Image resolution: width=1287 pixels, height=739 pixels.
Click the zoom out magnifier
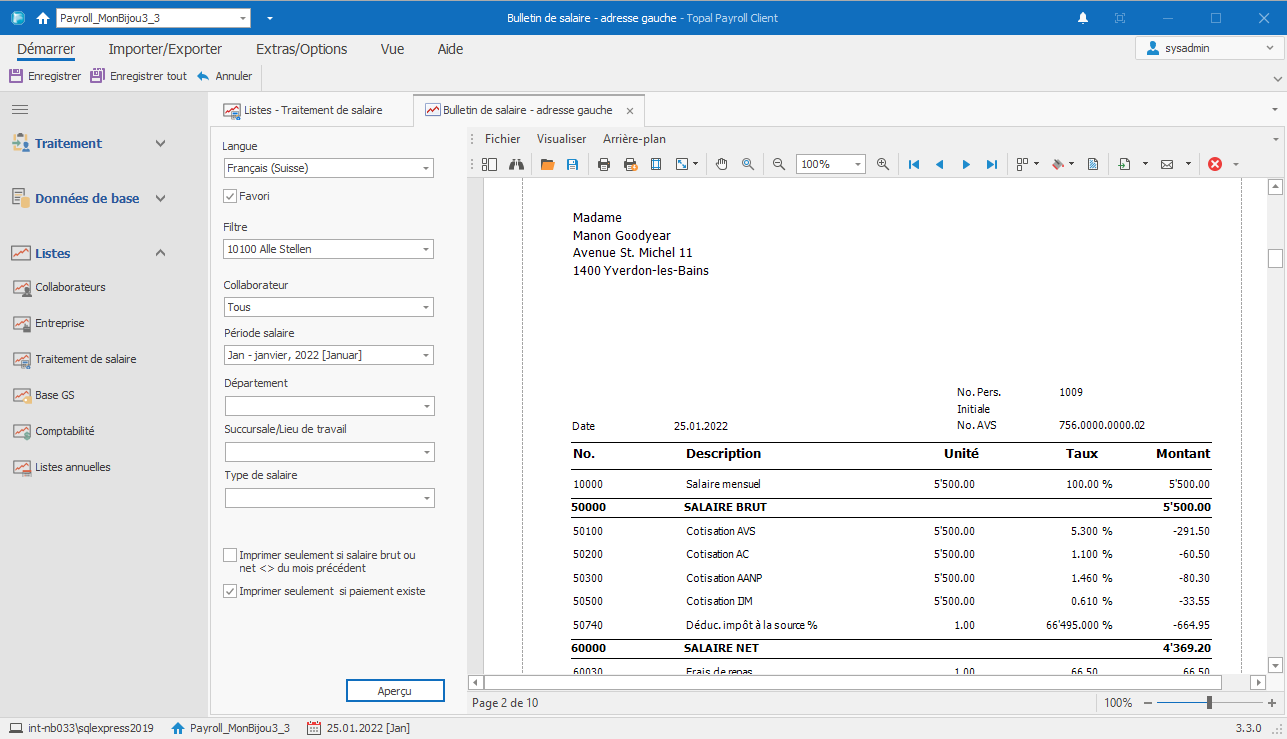click(x=778, y=164)
